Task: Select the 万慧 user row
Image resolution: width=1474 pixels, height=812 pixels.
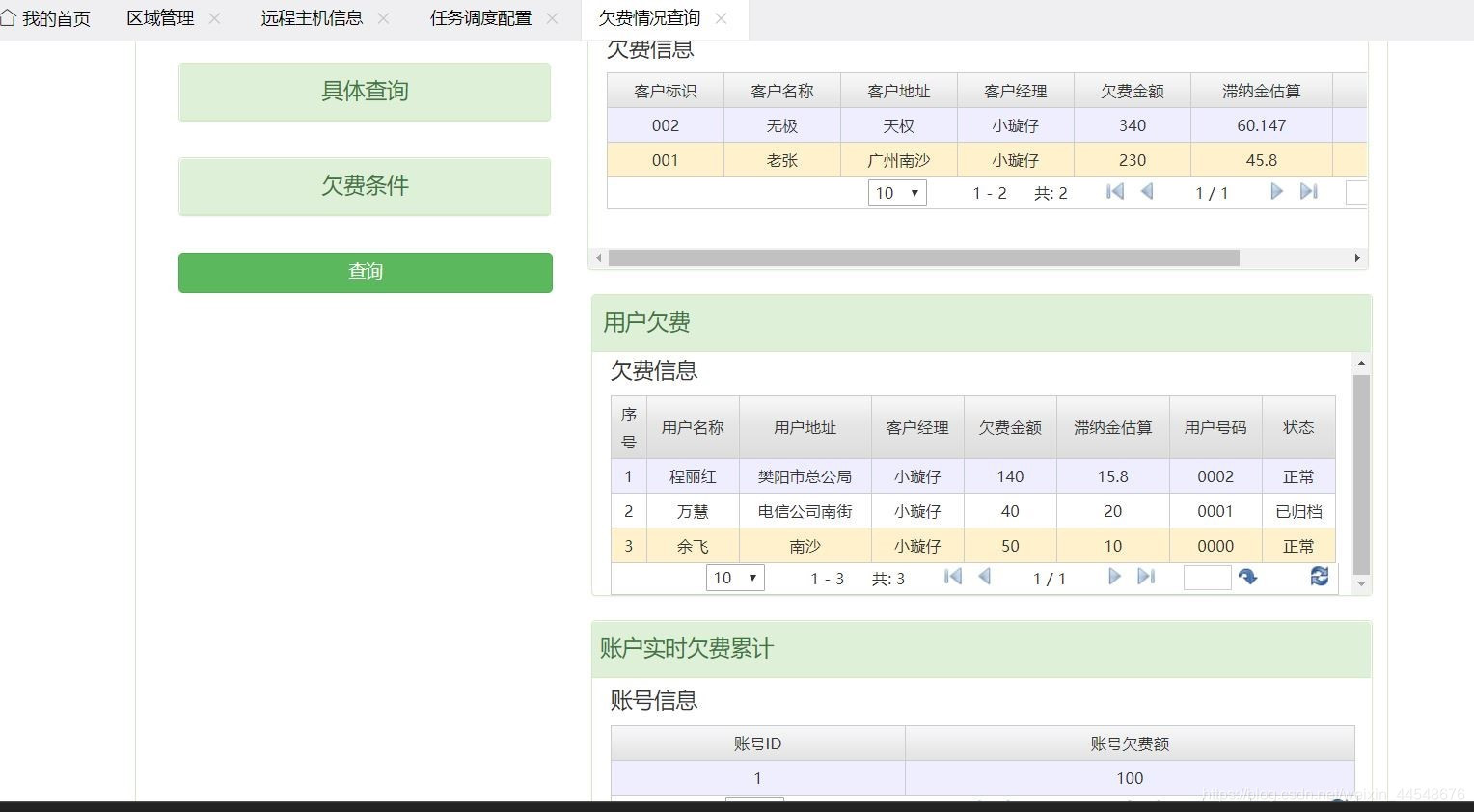Action: coord(973,511)
